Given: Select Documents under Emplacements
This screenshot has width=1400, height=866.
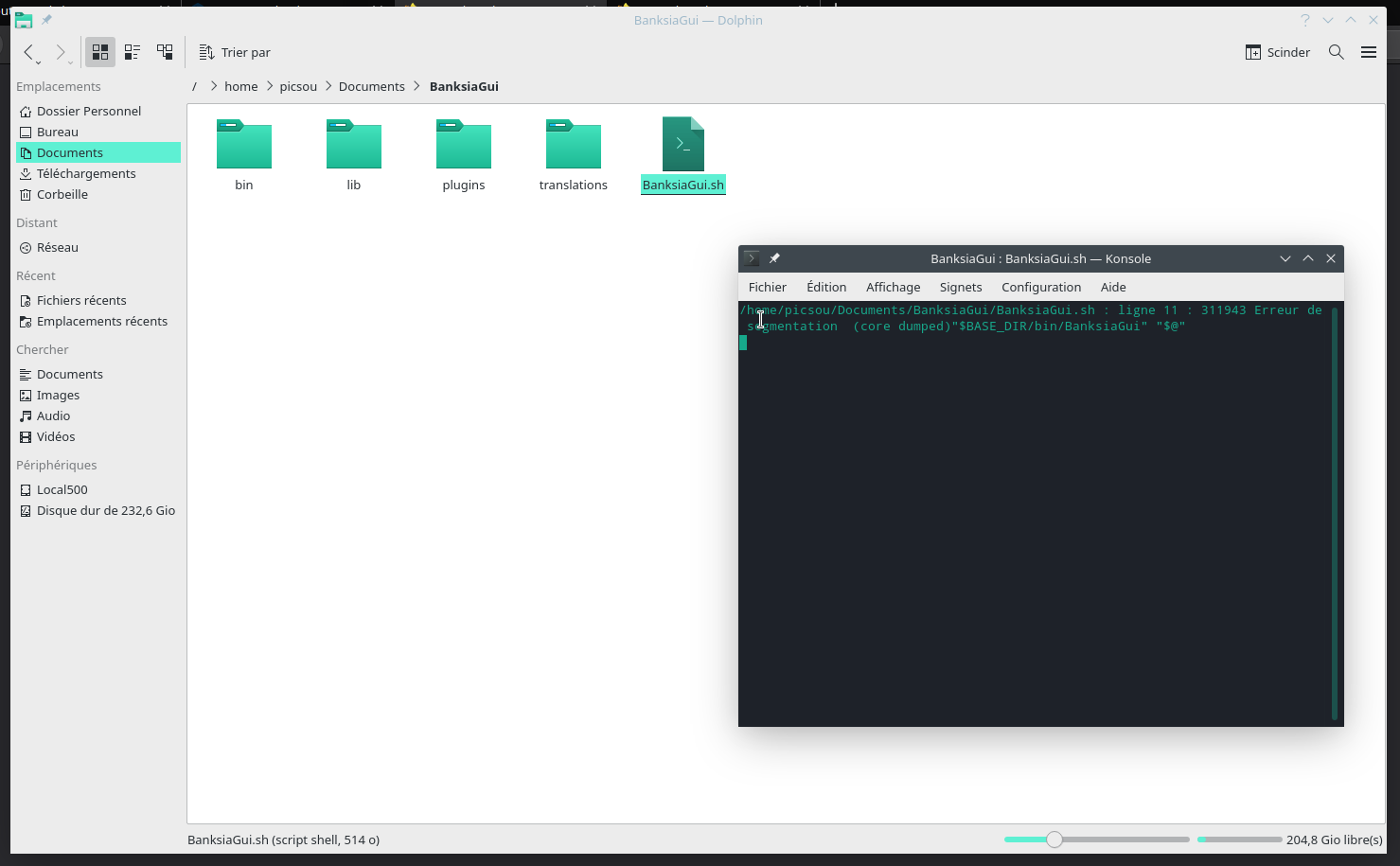Looking at the screenshot, I should (98, 152).
